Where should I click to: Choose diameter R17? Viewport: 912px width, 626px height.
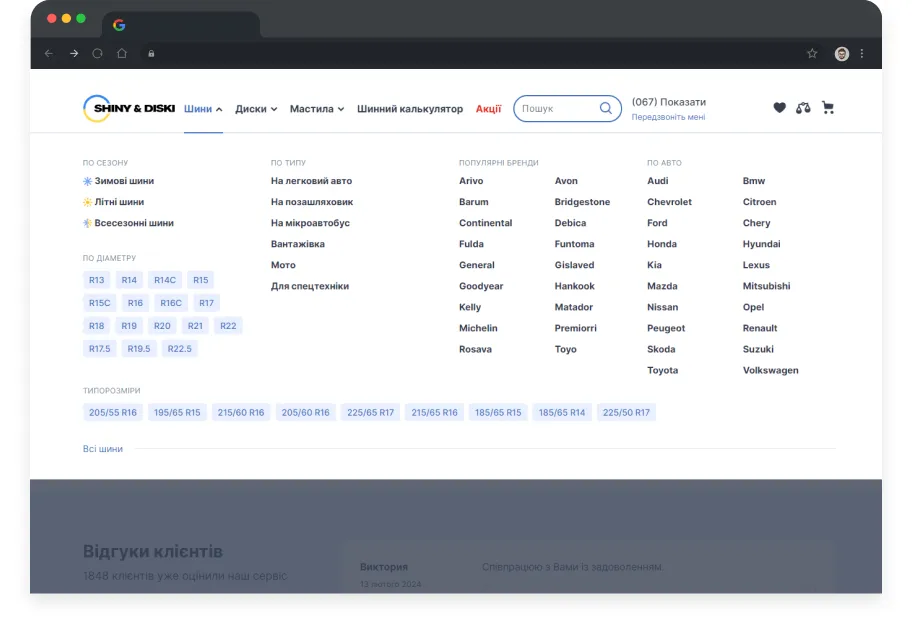click(206, 303)
